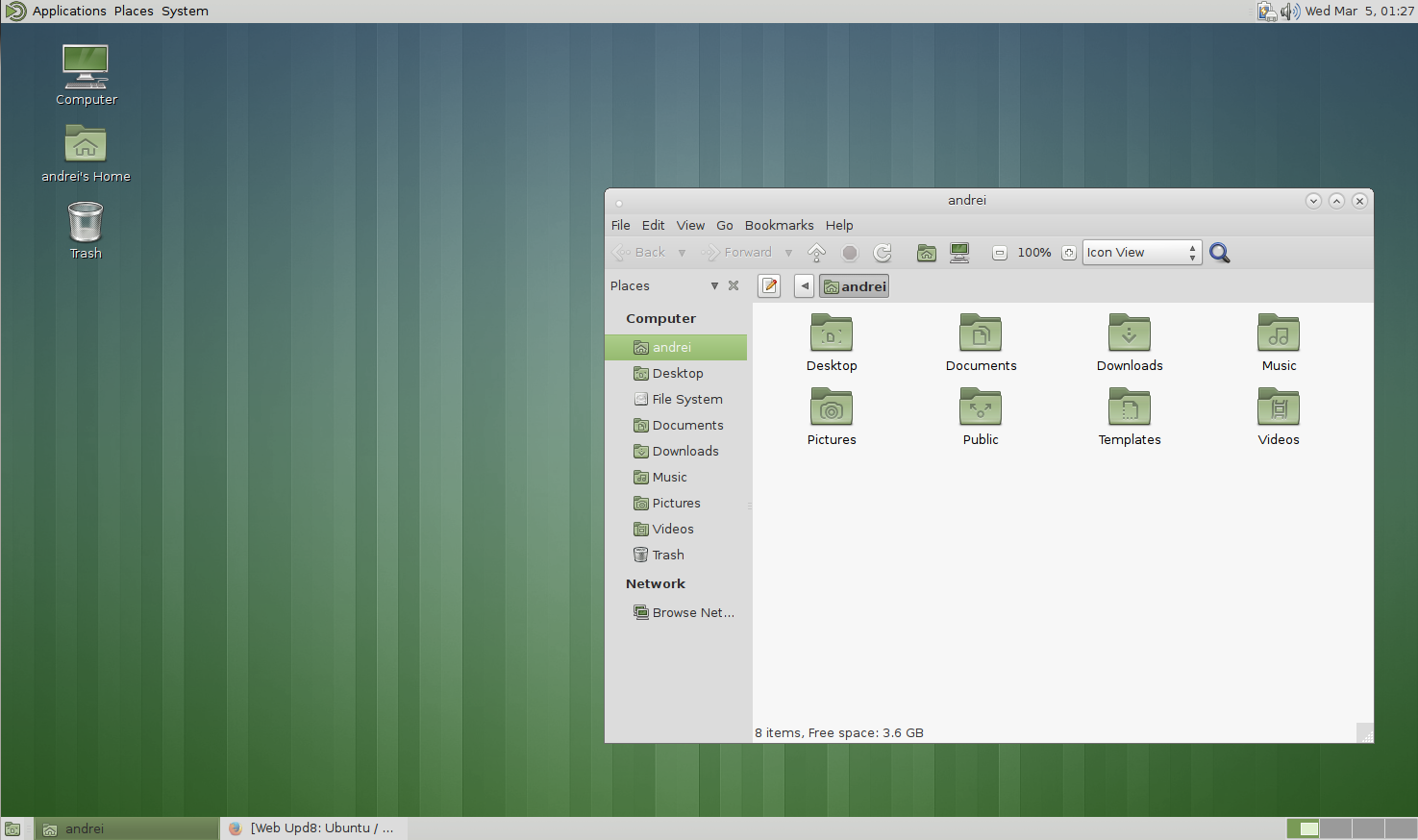Open the Places sidebar dropdown
This screenshot has width=1418, height=840.
714,285
